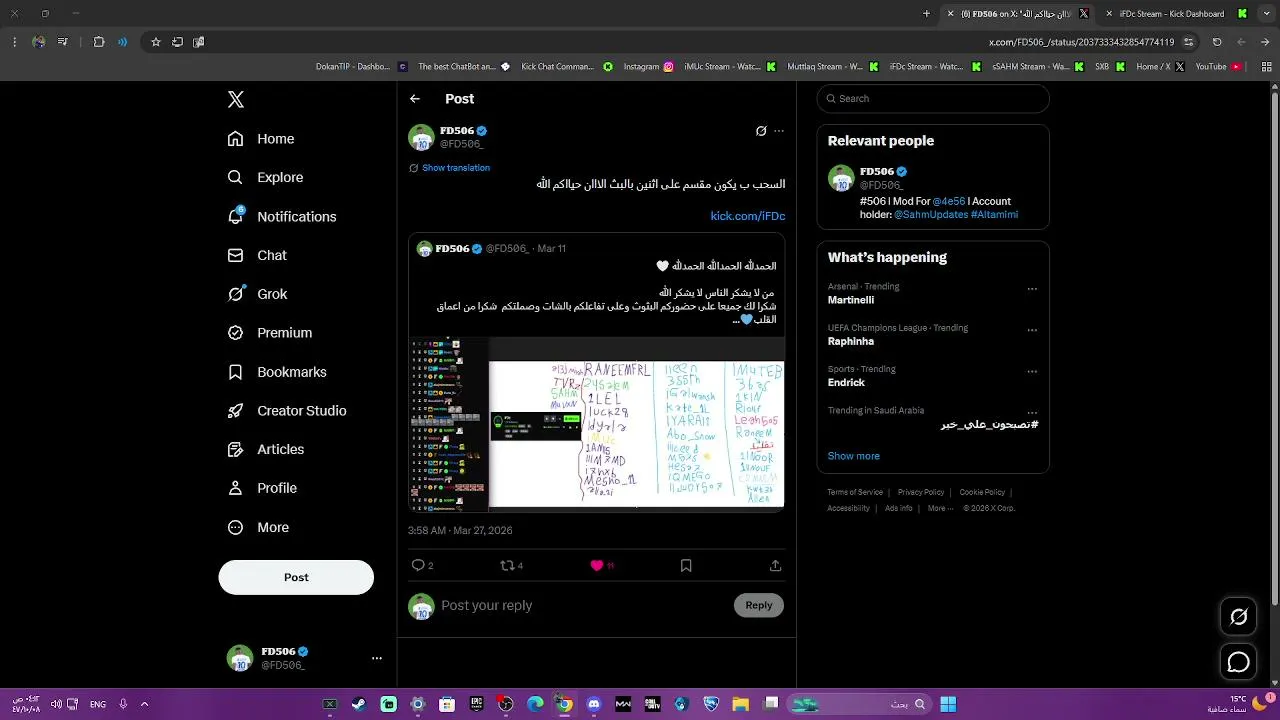Click Show translation
This screenshot has width=1280, height=720.
(x=456, y=168)
